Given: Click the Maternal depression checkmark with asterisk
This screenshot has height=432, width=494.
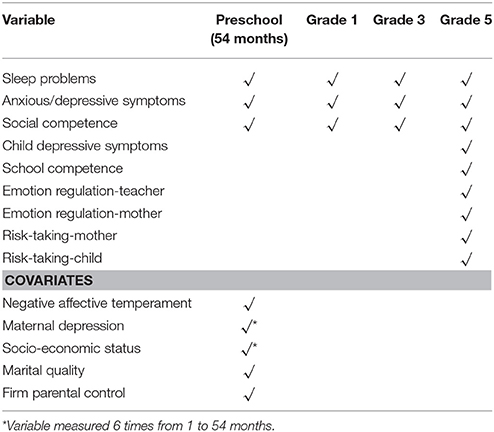Looking at the screenshot, I should tap(249, 326).
